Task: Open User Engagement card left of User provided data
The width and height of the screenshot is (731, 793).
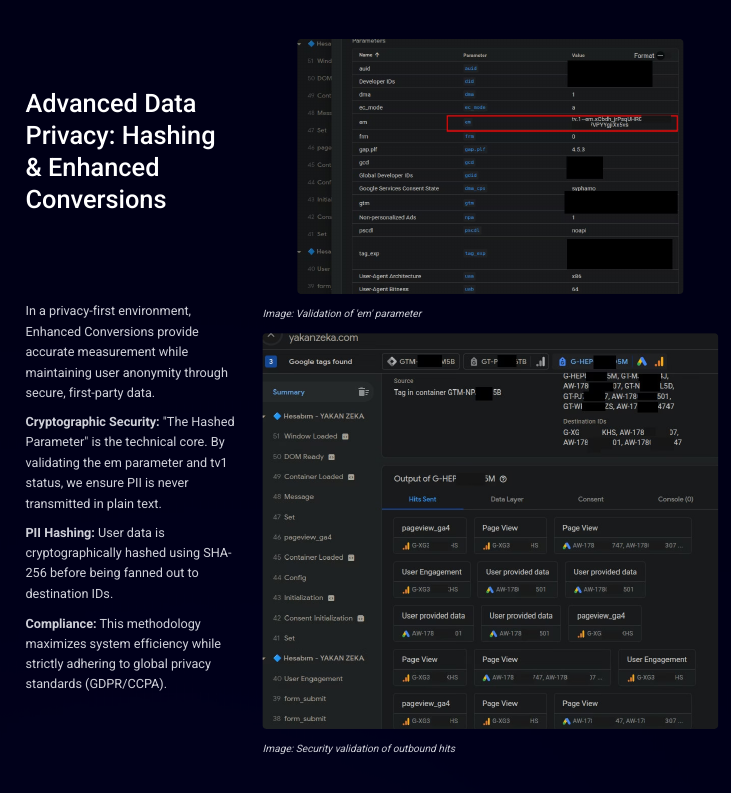Action: click(432, 580)
